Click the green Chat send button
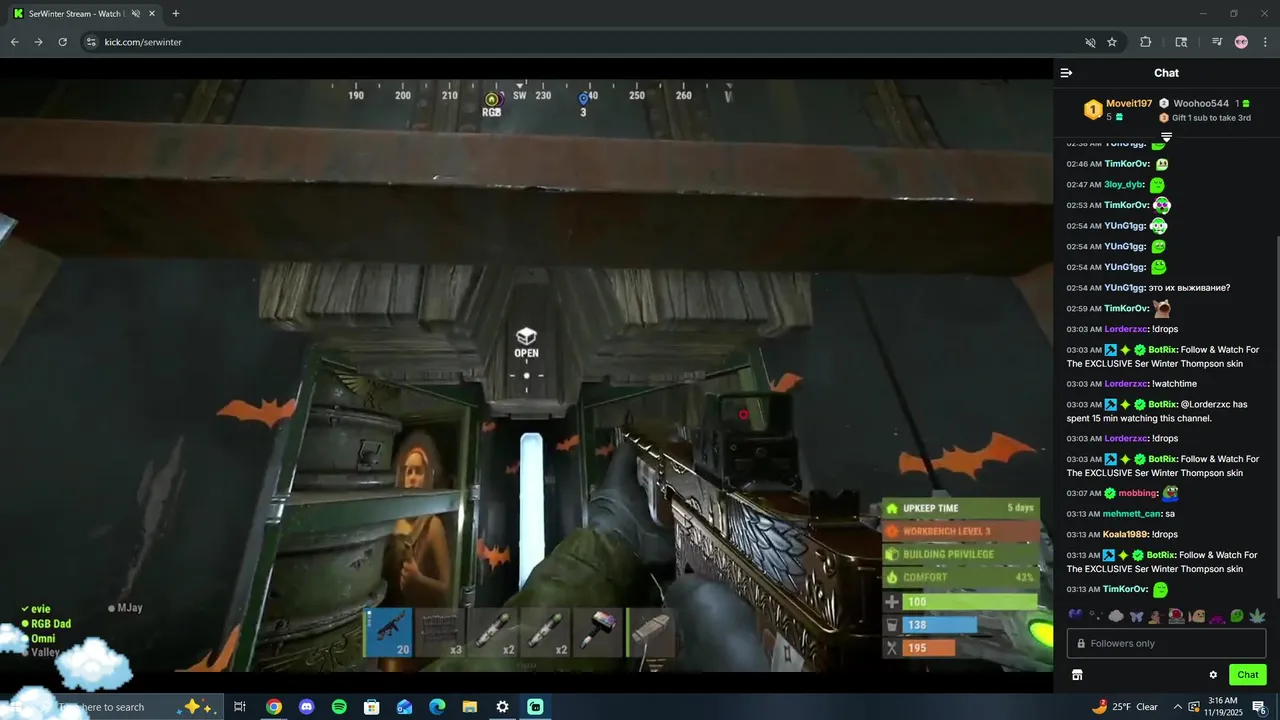 tap(1247, 675)
